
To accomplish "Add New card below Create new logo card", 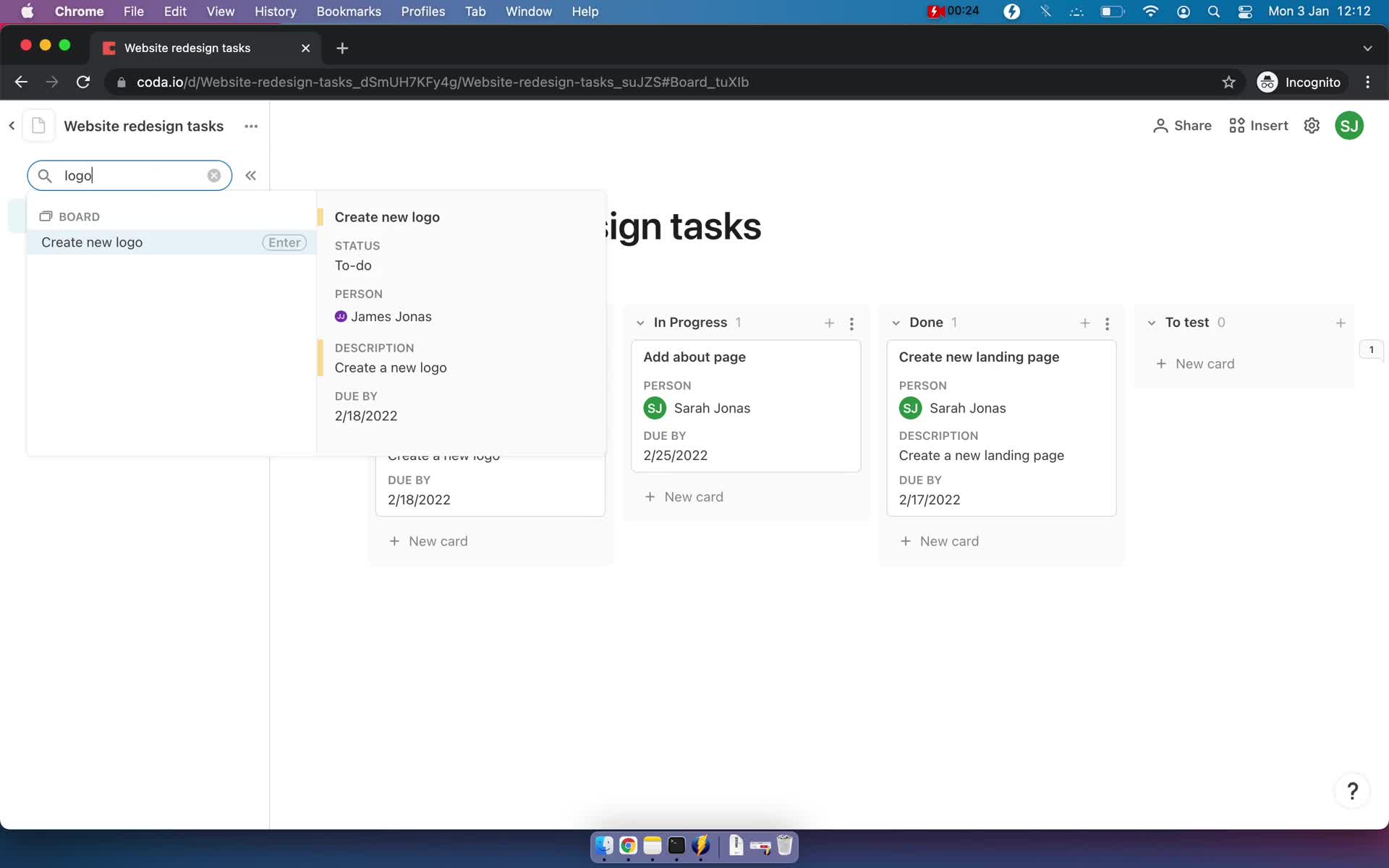I will (428, 541).
